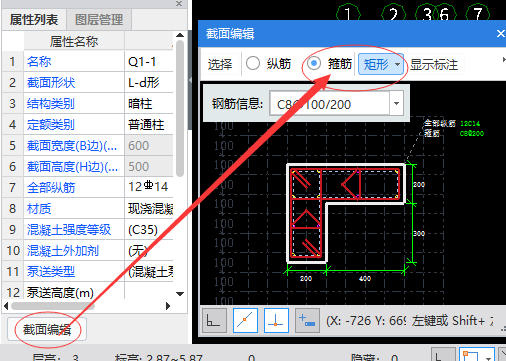Click the plus dynamic input icon
The width and height of the screenshot is (506, 361).
pyautogui.click(x=307, y=320)
